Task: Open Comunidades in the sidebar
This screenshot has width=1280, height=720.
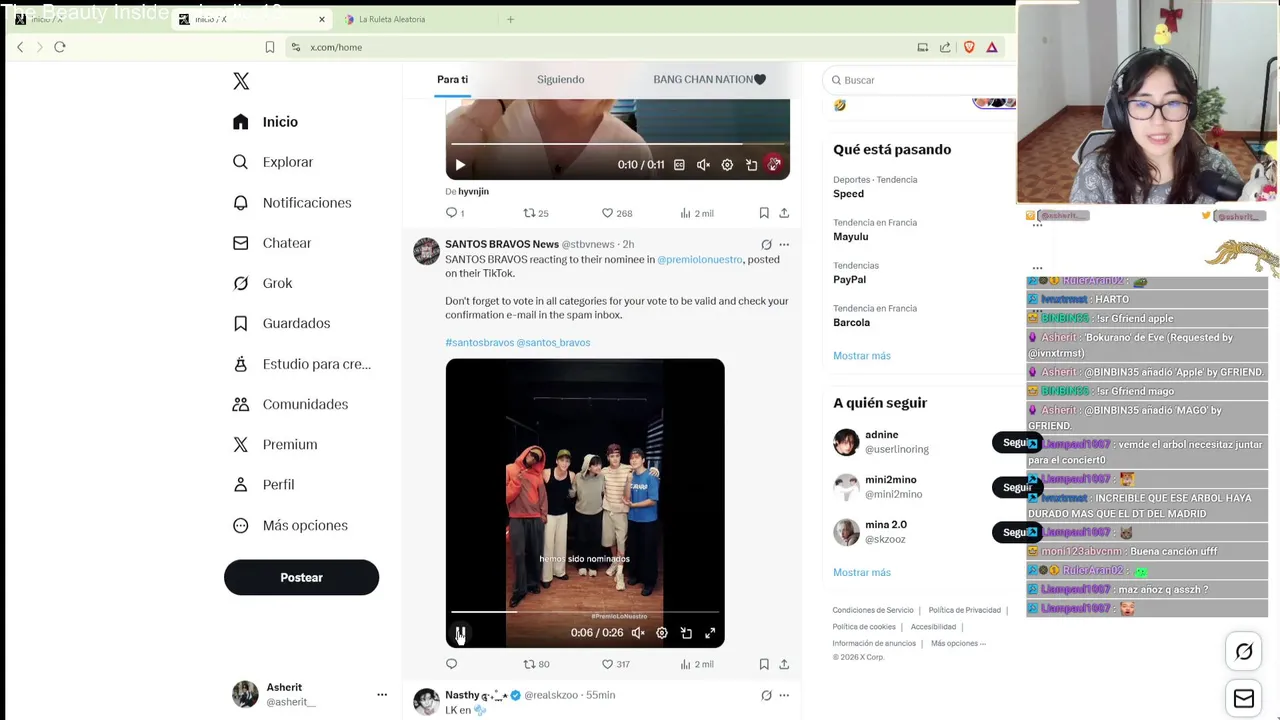Action: [x=290, y=404]
